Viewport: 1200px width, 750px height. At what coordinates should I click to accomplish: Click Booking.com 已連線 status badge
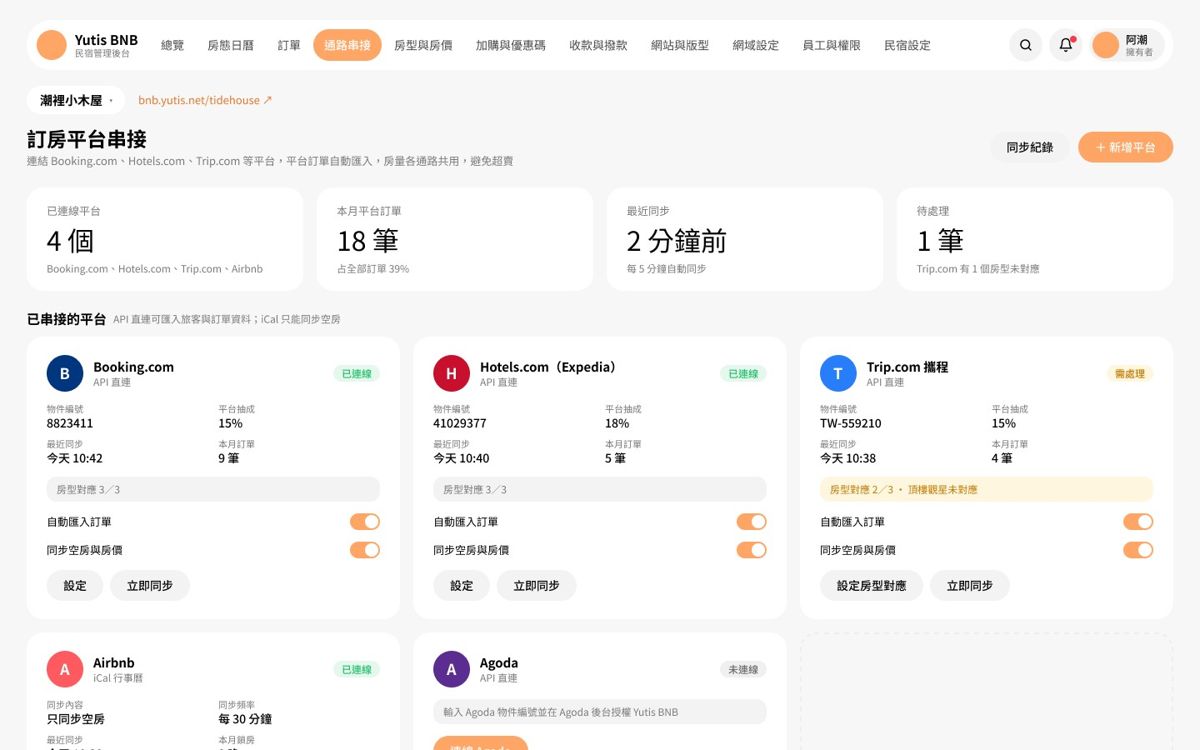pyautogui.click(x=357, y=373)
